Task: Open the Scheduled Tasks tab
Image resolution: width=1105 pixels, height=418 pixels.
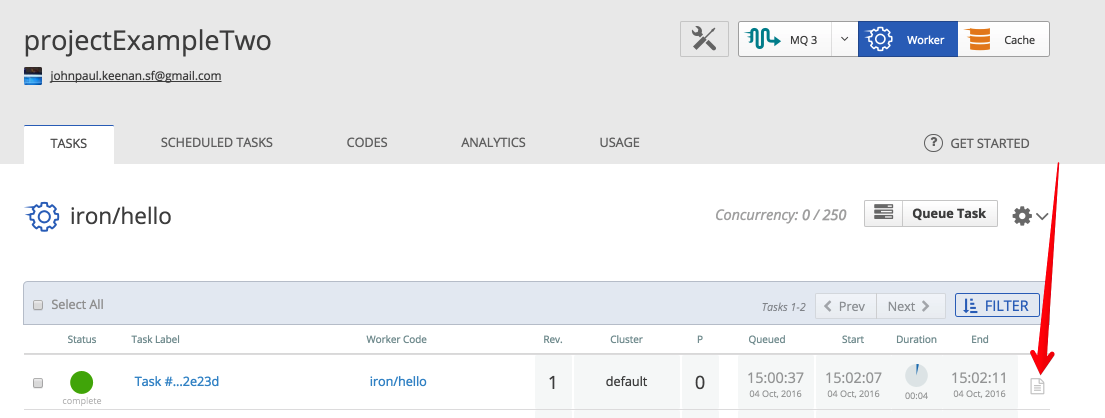Action: pos(216,142)
